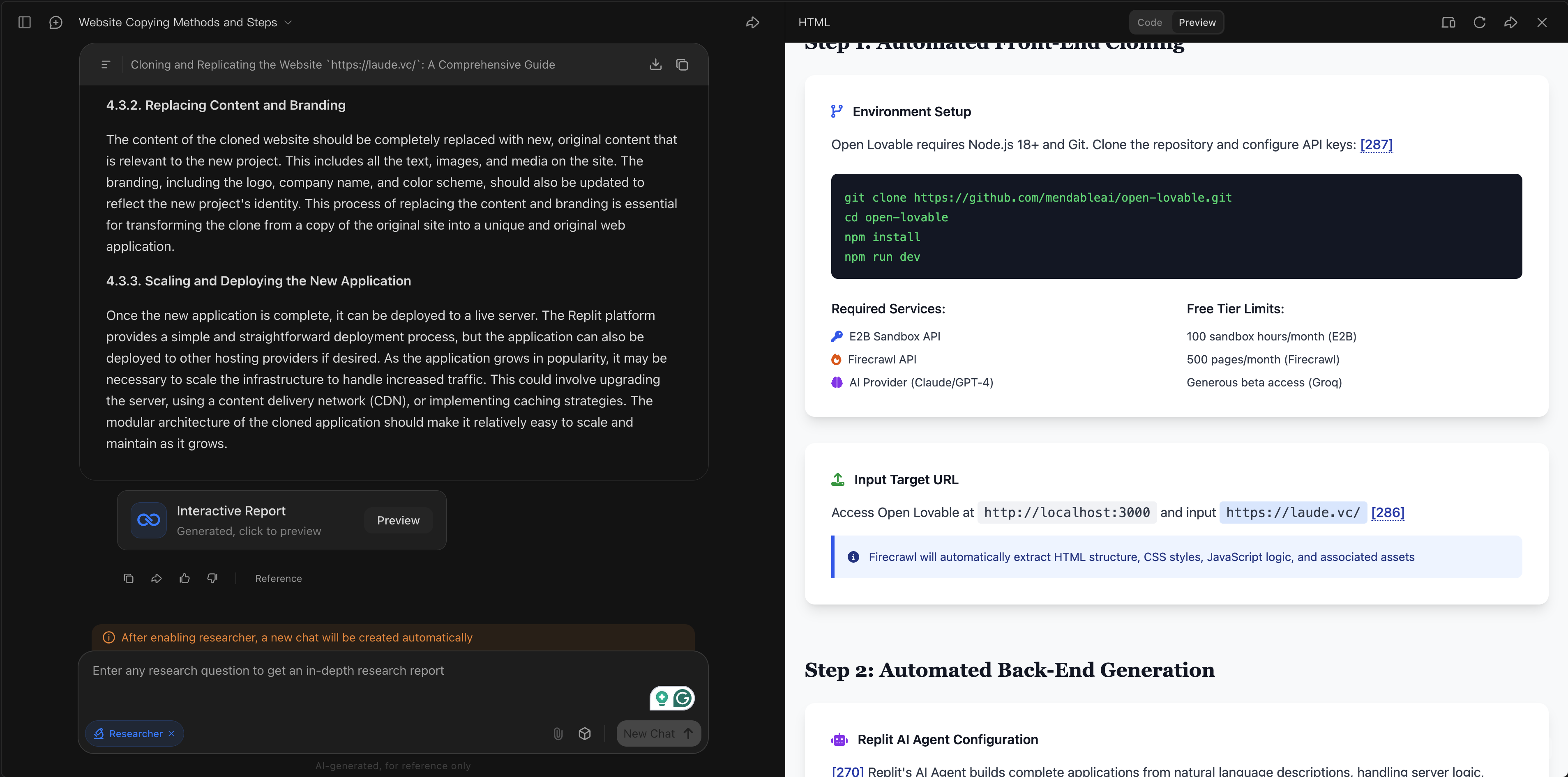The height and width of the screenshot is (777, 1568).
Task: Select the Preview tab
Action: (1197, 23)
